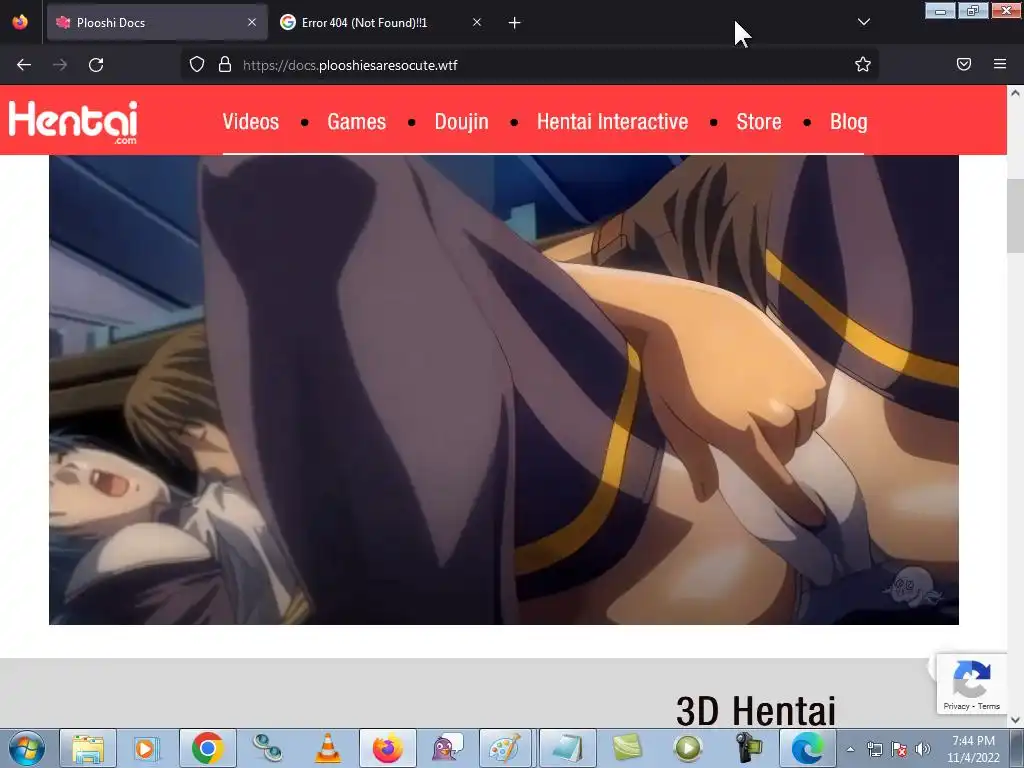Open the video camera app in the taskbar
Image resolution: width=1024 pixels, height=768 pixels.
point(748,748)
